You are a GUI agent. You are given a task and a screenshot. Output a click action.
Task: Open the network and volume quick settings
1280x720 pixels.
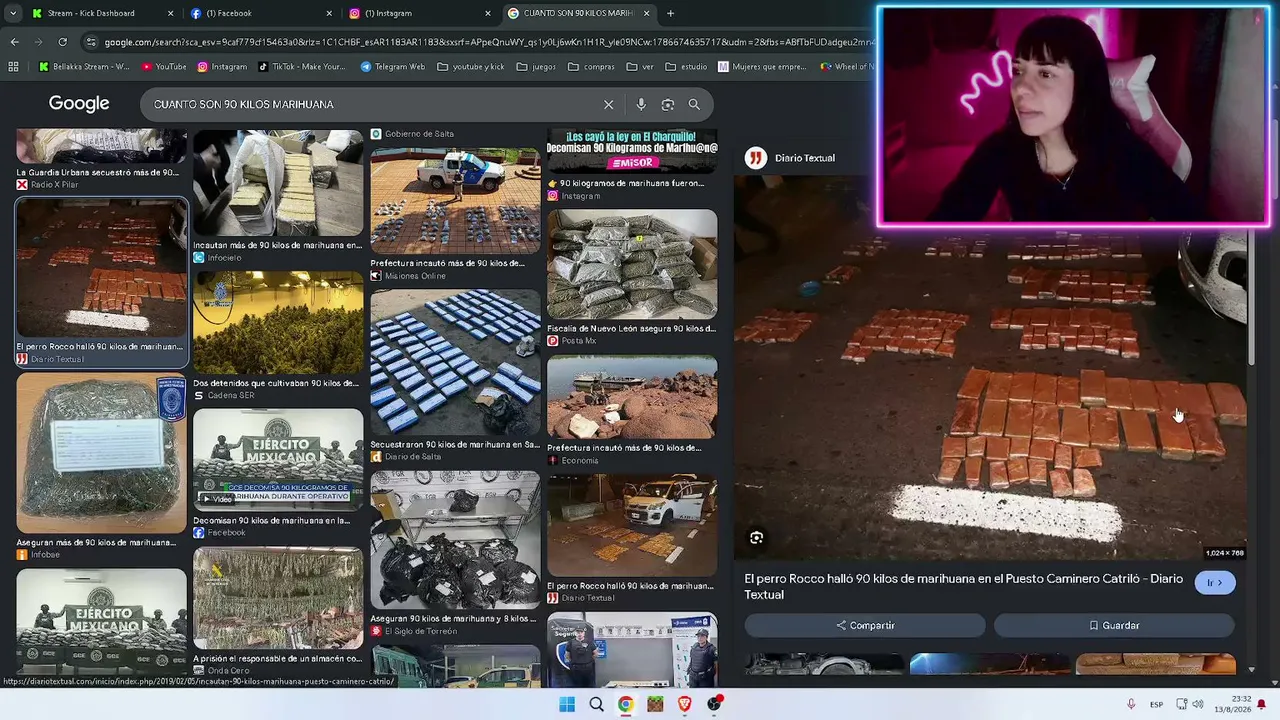point(1189,704)
